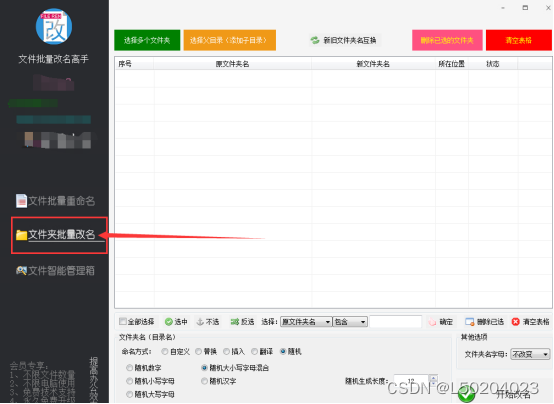Screen dimensions: 554x404
Task: Click the green check 开始改名 icon
Action: click(466, 394)
